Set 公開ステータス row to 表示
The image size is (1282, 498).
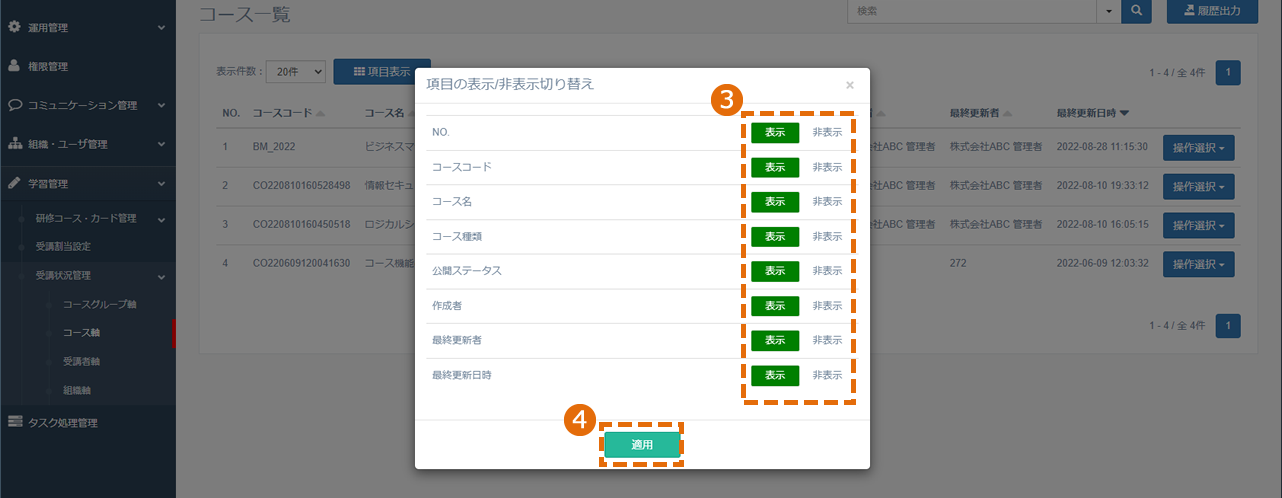775,271
